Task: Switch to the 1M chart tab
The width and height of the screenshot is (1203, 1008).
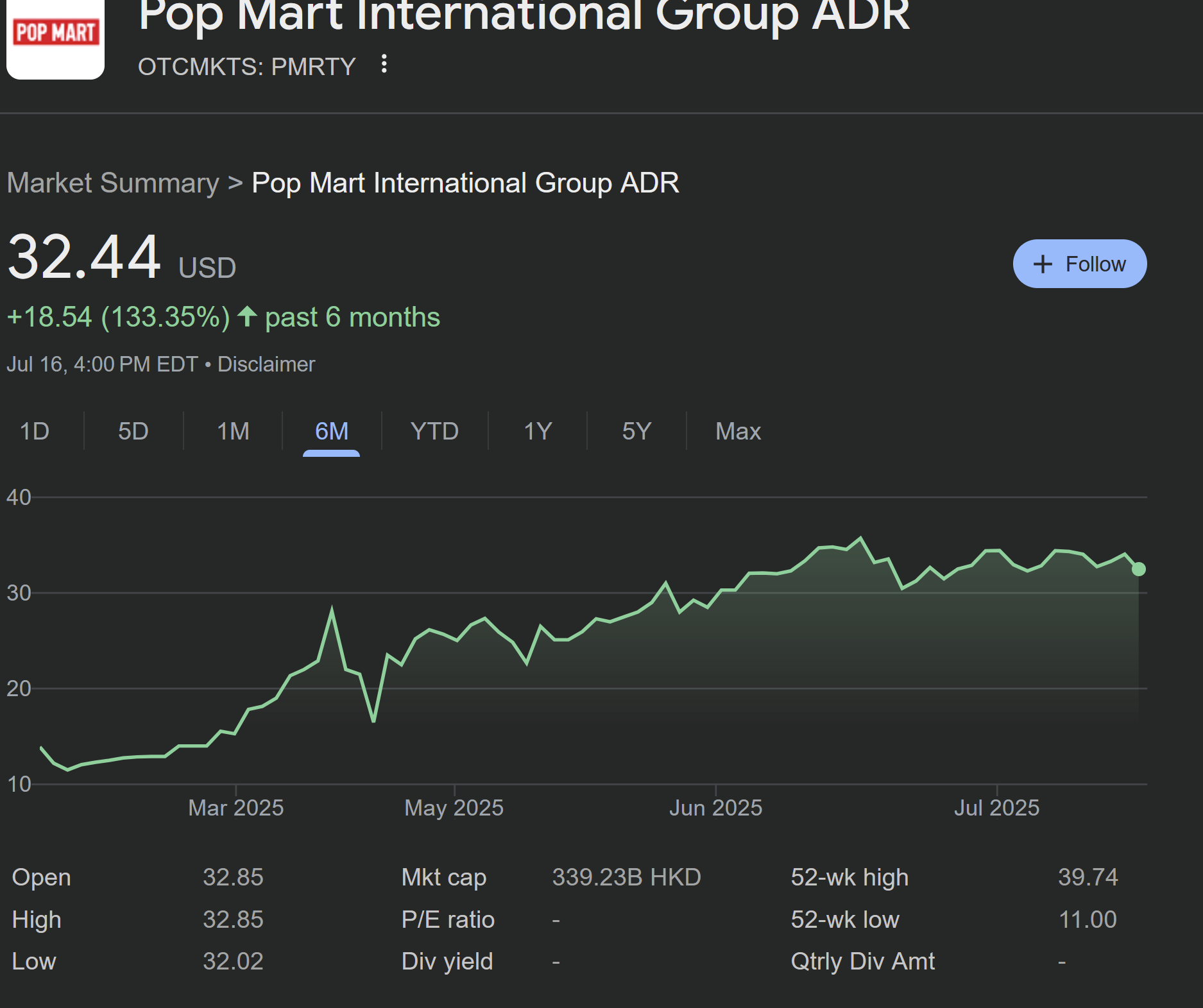Action: 233,431
